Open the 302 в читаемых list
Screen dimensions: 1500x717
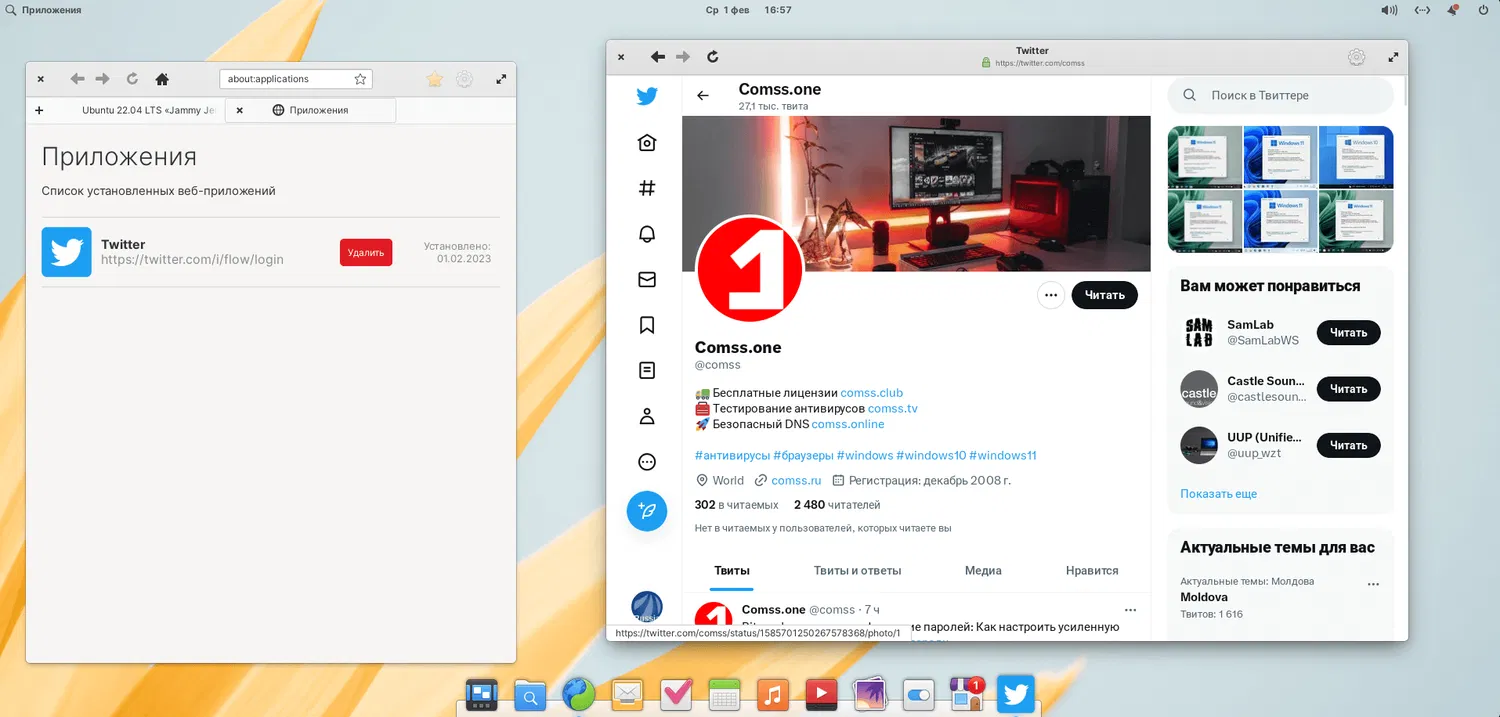click(736, 505)
